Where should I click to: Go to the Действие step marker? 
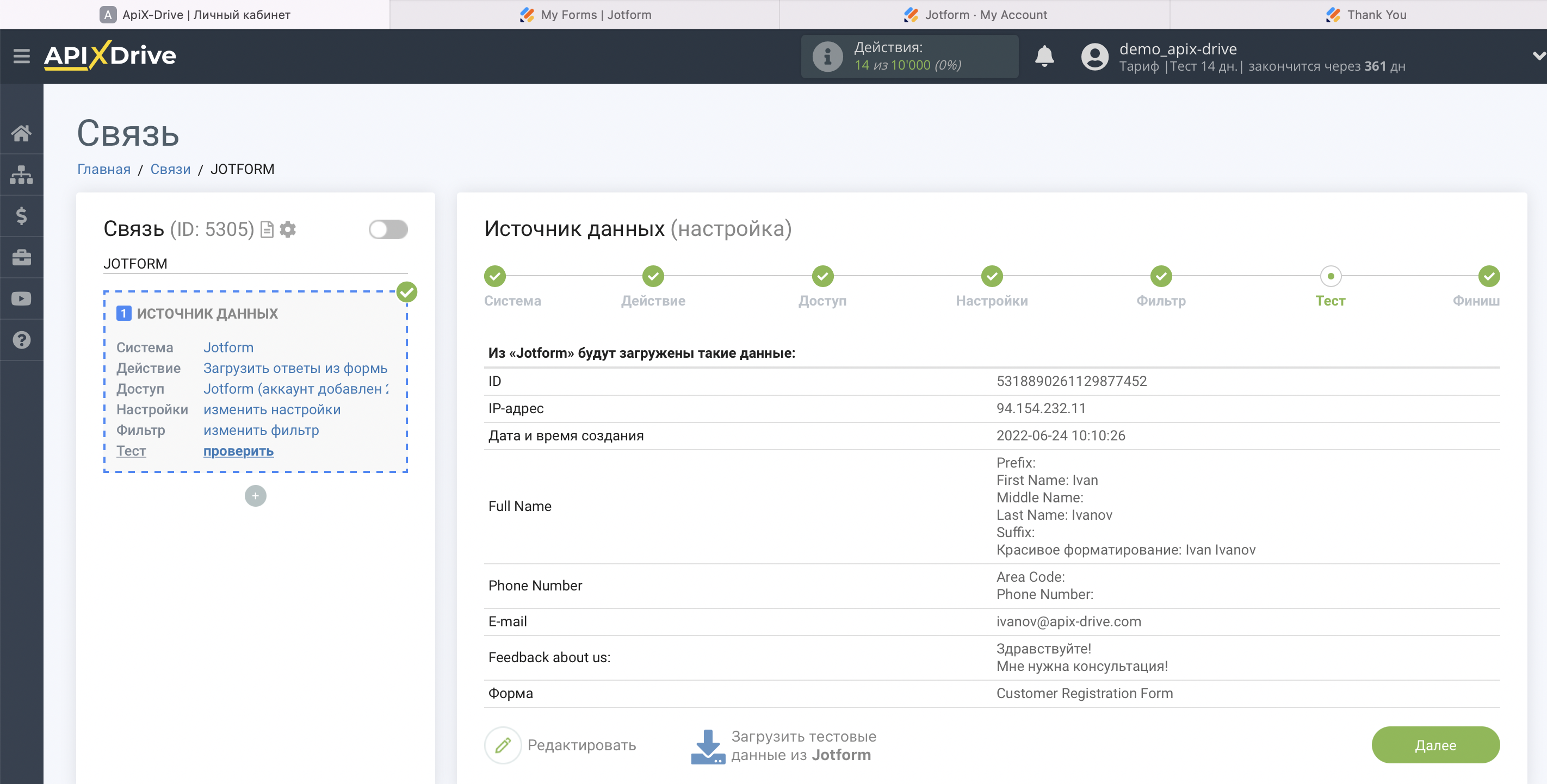[x=653, y=276]
